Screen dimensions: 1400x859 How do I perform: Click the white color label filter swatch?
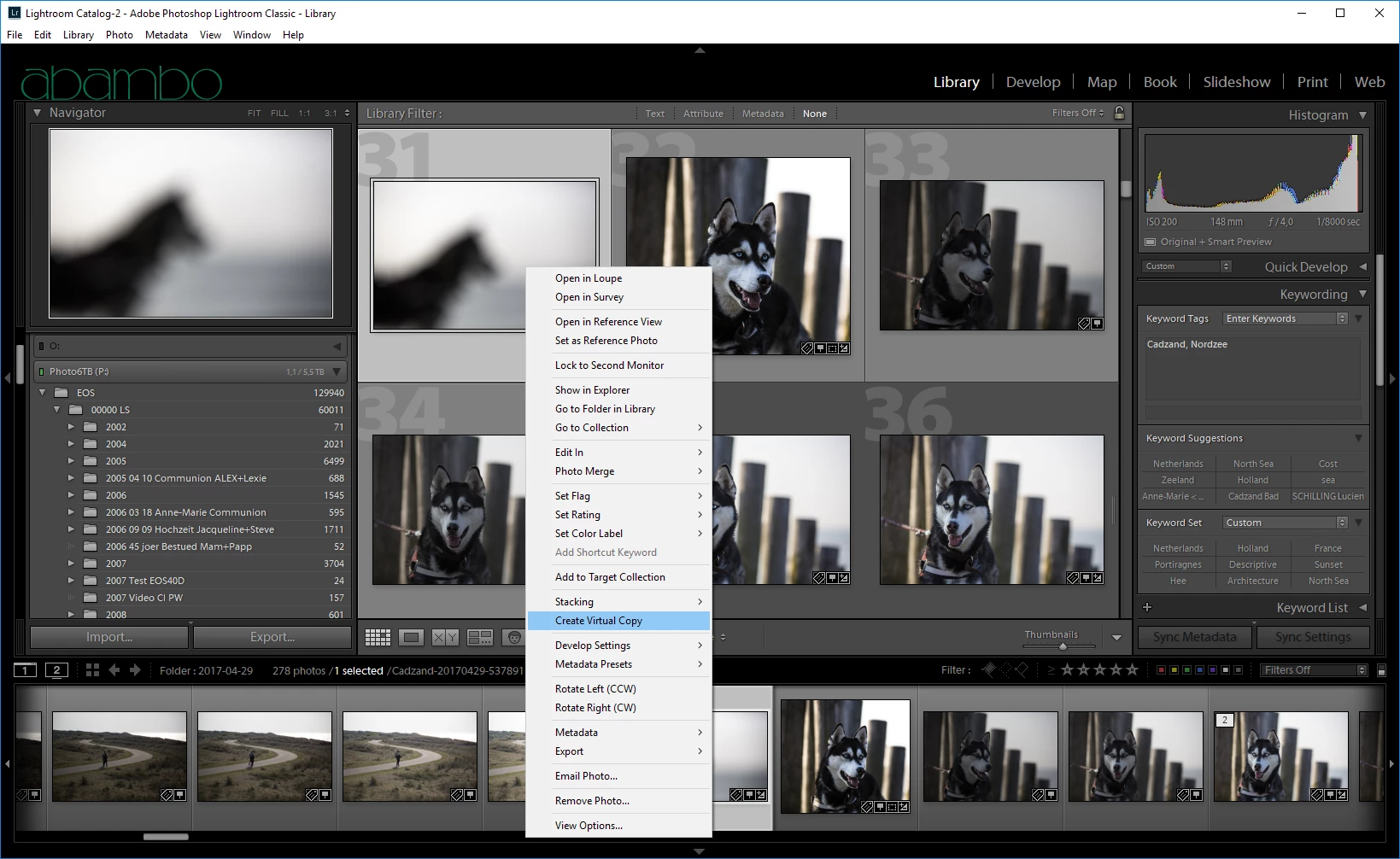(1226, 670)
